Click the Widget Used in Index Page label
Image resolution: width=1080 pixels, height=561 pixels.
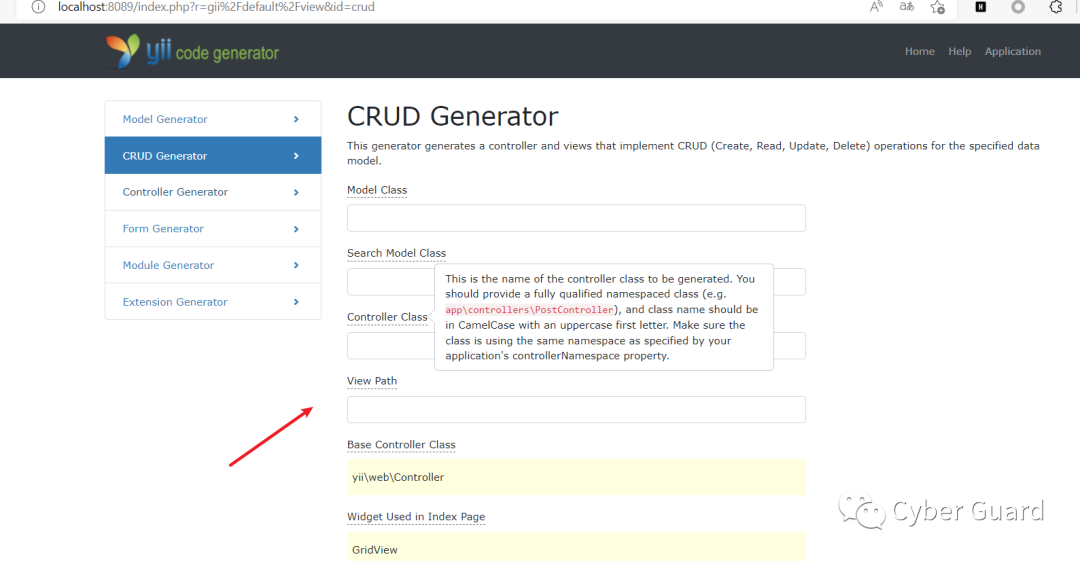tap(416, 517)
